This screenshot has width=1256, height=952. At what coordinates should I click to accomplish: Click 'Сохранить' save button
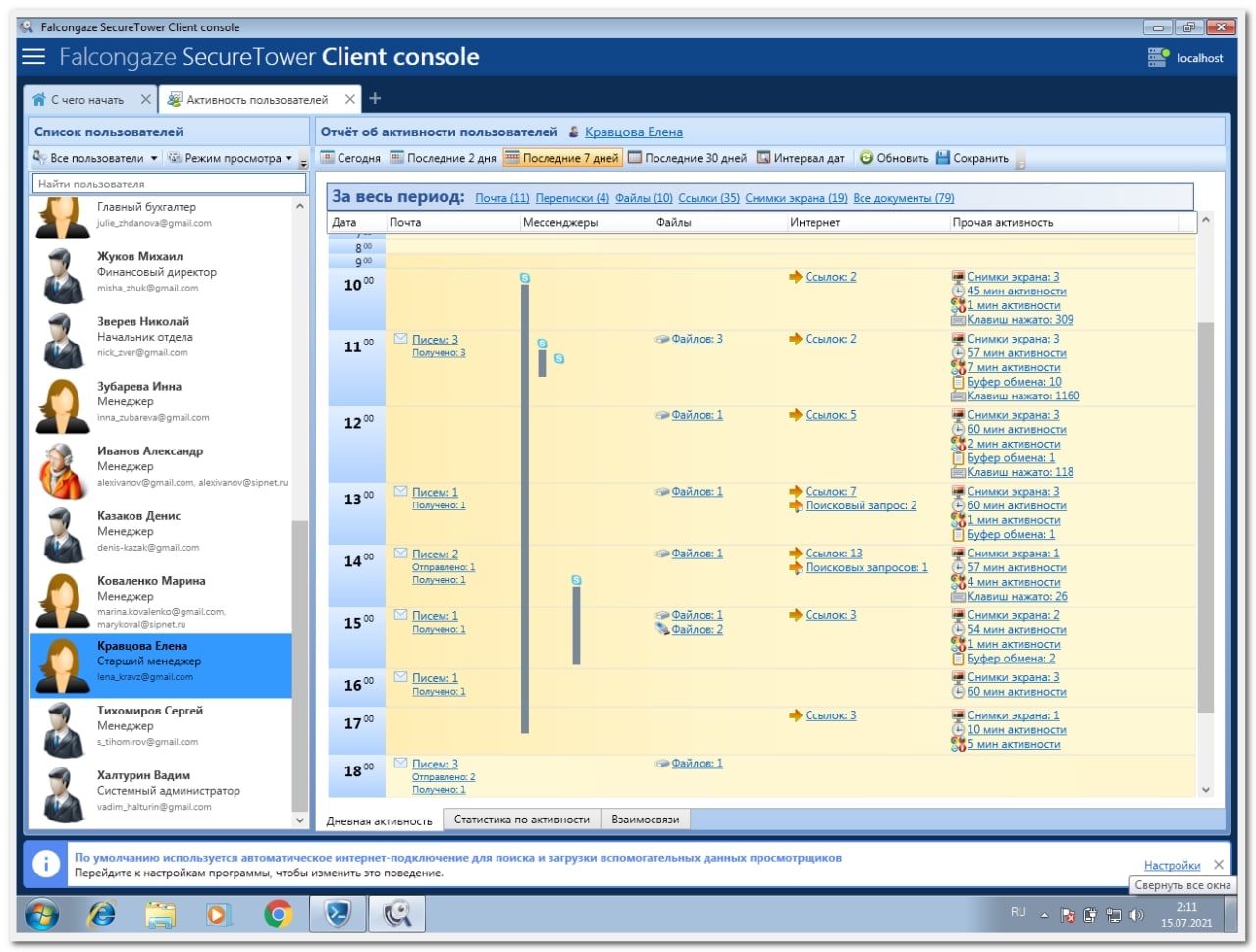pos(972,158)
